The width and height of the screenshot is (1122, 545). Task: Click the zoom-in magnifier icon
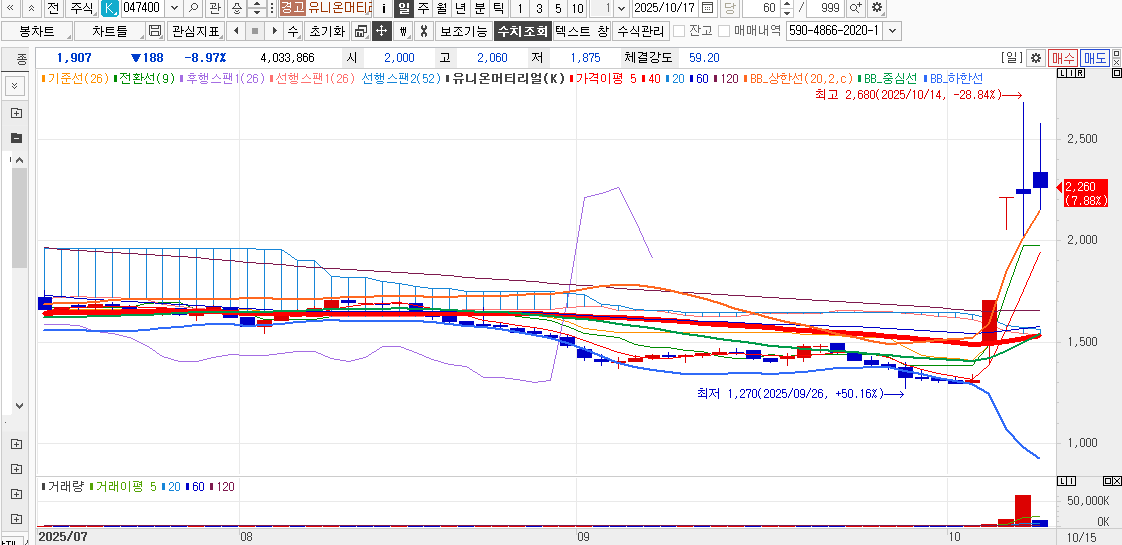[x=856, y=8]
